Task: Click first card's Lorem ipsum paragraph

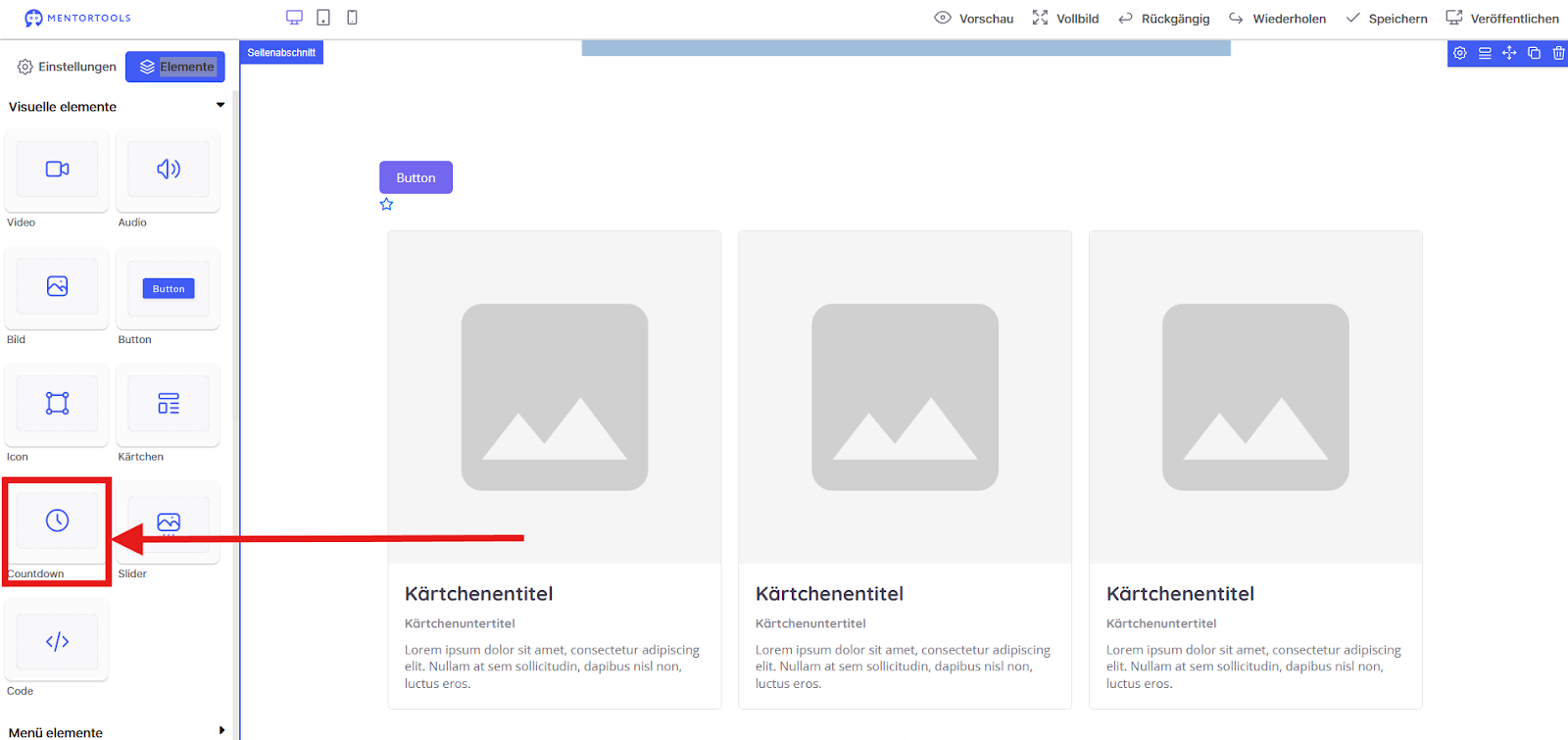Action: pos(553,666)
